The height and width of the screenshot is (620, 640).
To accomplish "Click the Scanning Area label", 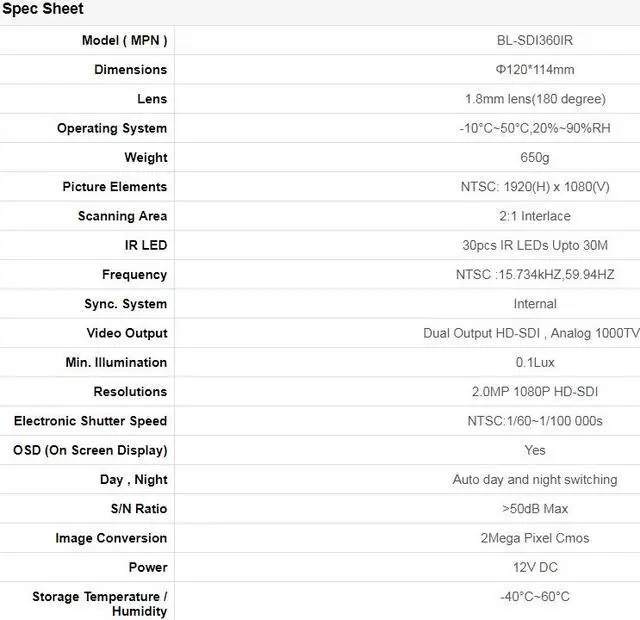I will pyautogui.click(x=122, y=216).
